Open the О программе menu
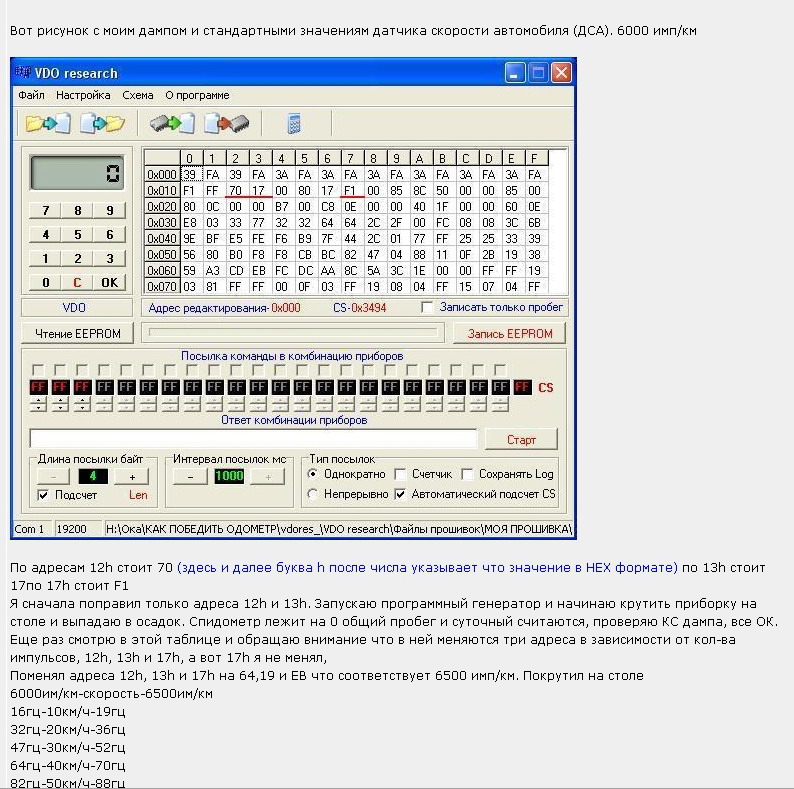 click(197, 95)
